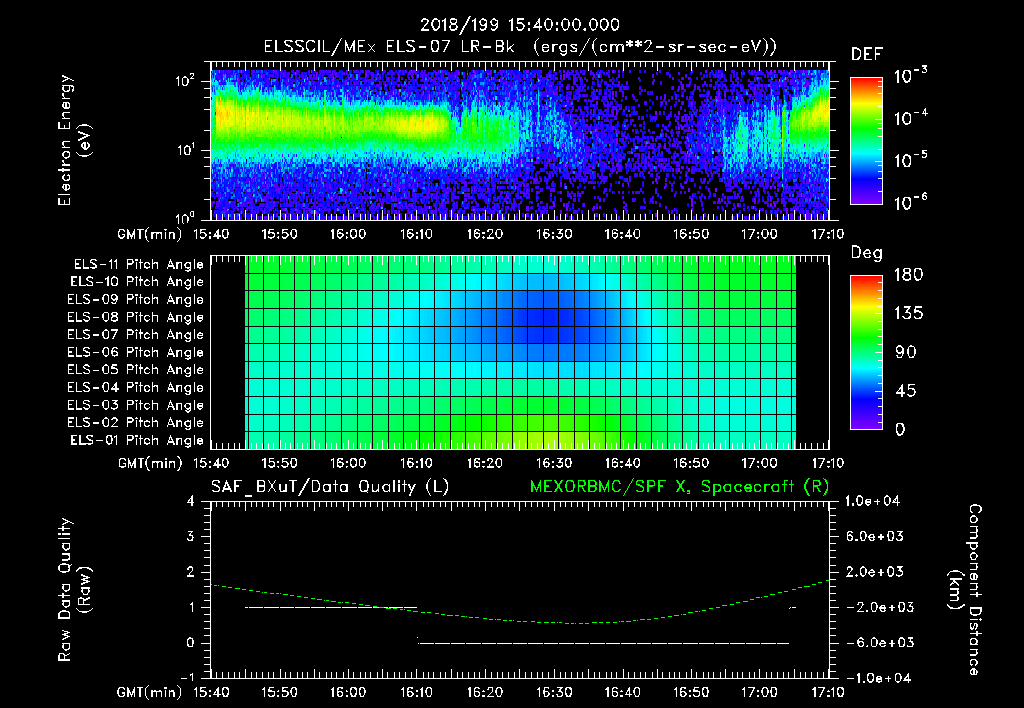Screen dimensions: 1024x708
Task: Click the 180 value on Deg scale
Action: (x=908, y=275)
